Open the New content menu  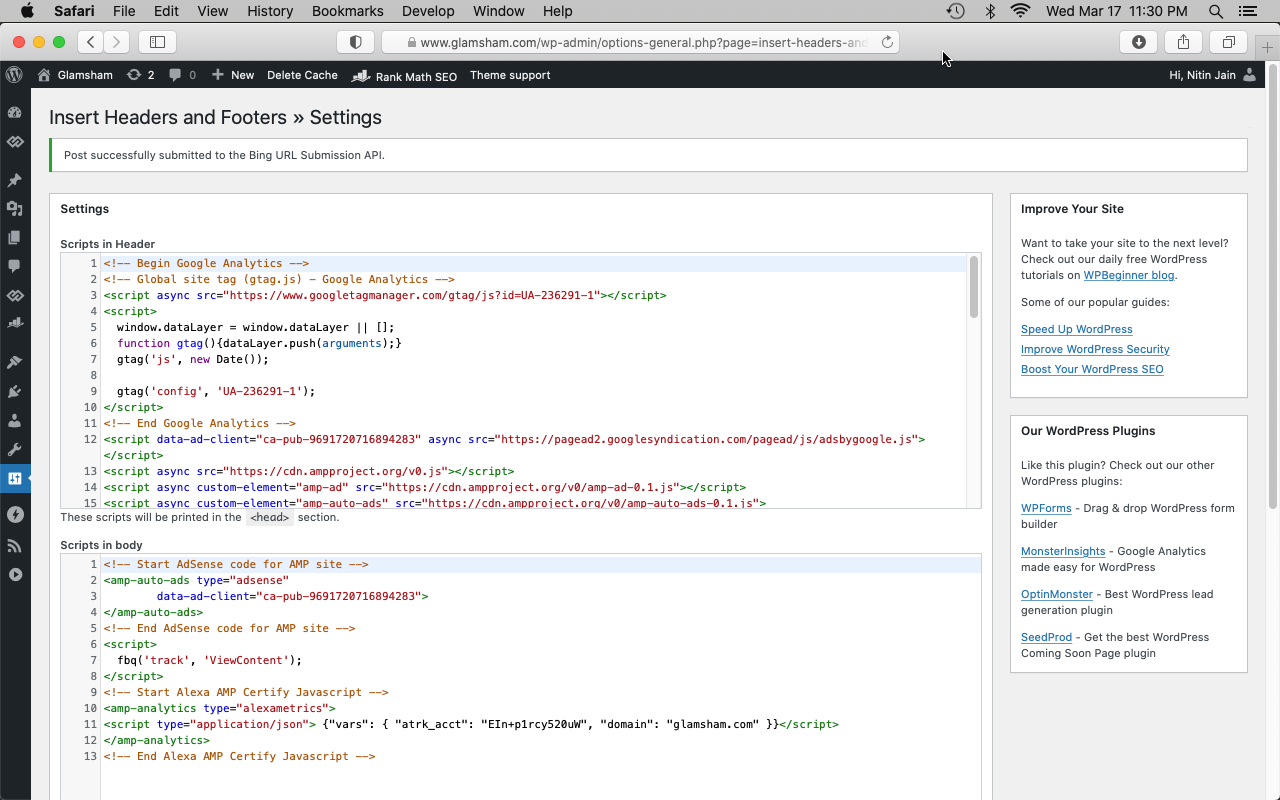point(233,75)
